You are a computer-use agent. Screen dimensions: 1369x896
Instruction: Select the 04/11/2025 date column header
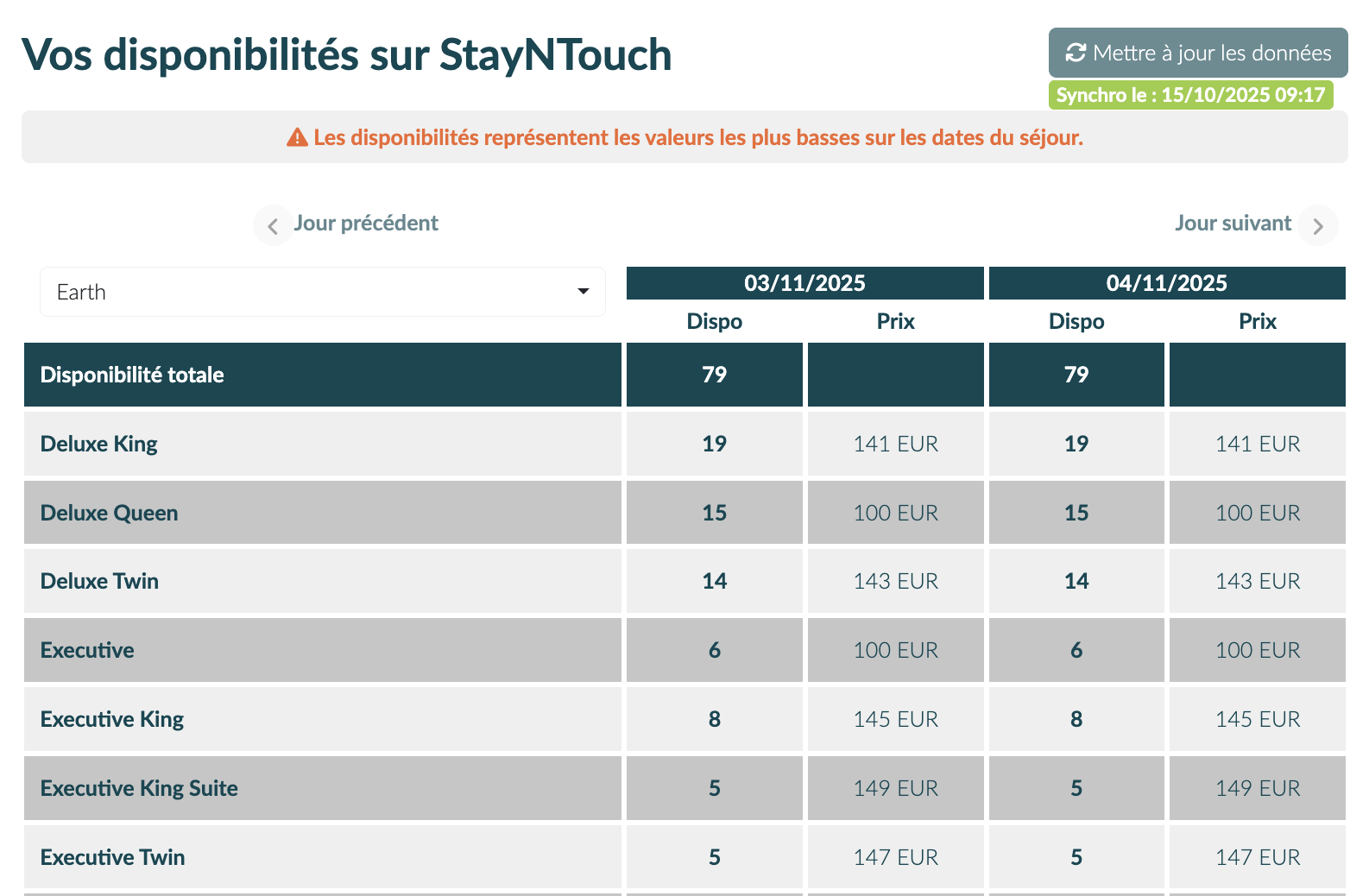1166,283
